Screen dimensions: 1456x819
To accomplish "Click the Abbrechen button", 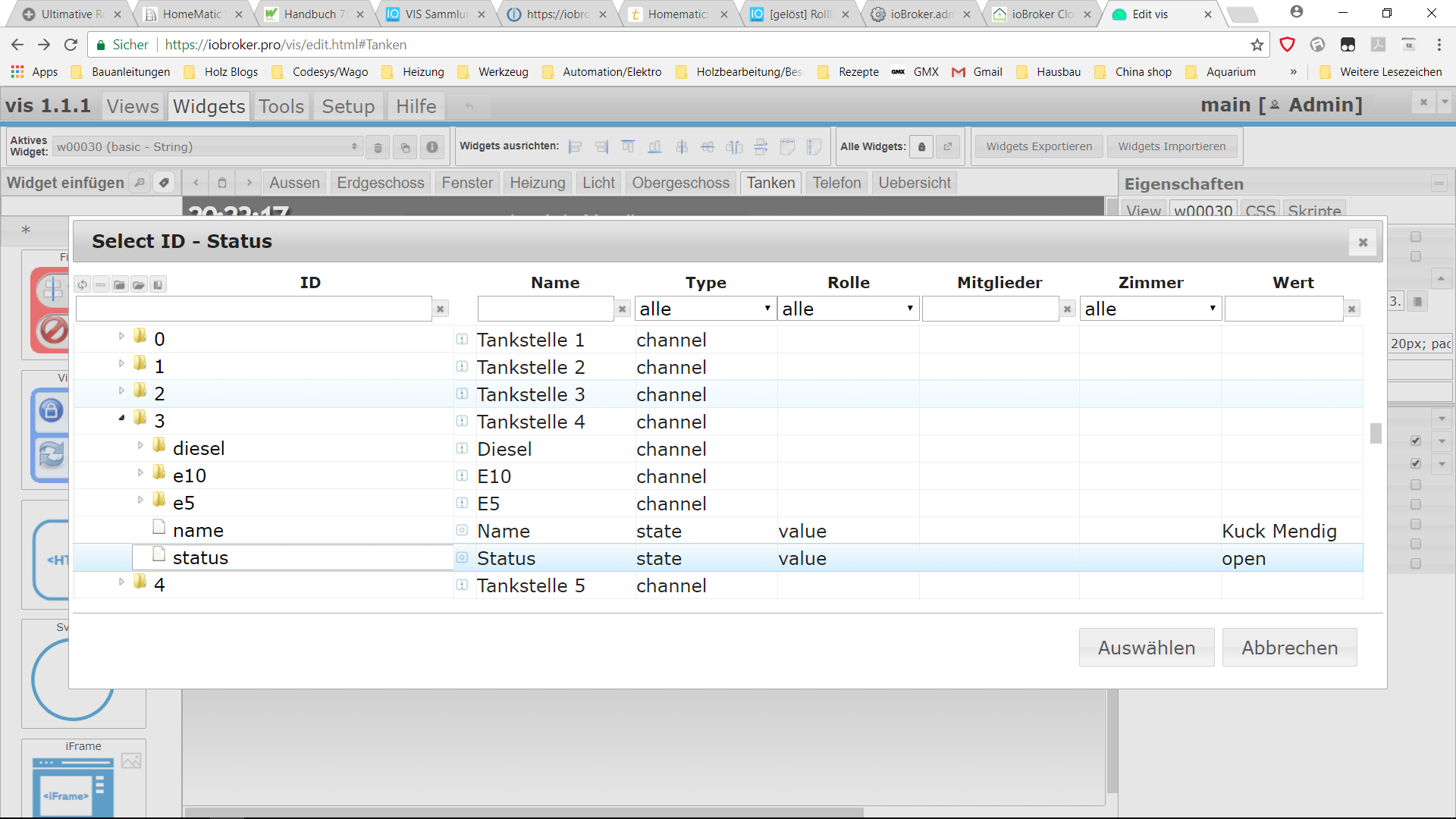I will (x=1289, y=648).
